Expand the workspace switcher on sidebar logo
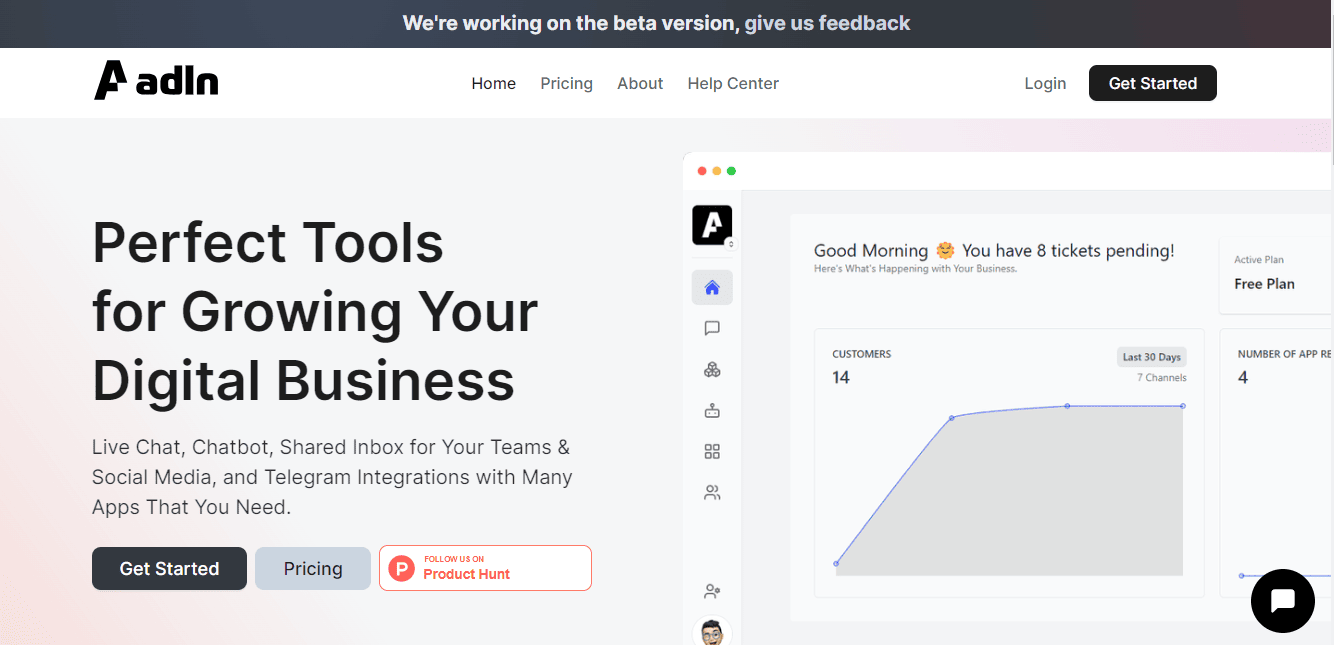Screen dimensions: 1334x645 731,243
